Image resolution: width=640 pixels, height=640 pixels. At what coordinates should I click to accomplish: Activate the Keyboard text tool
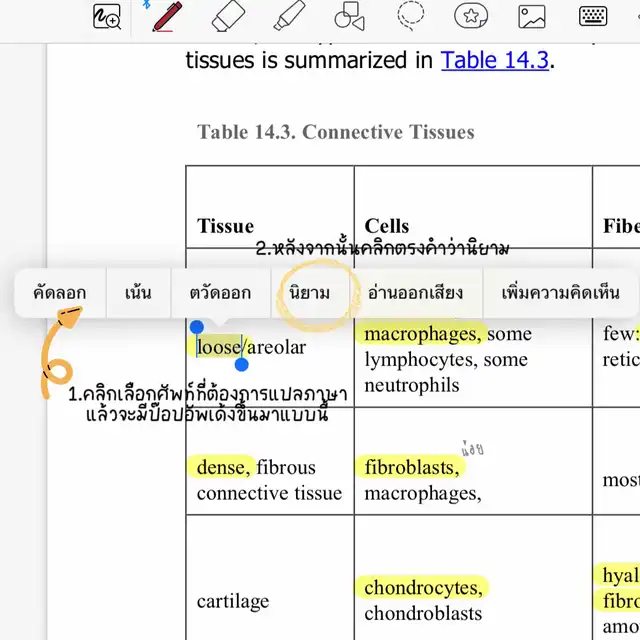point(593,16)
